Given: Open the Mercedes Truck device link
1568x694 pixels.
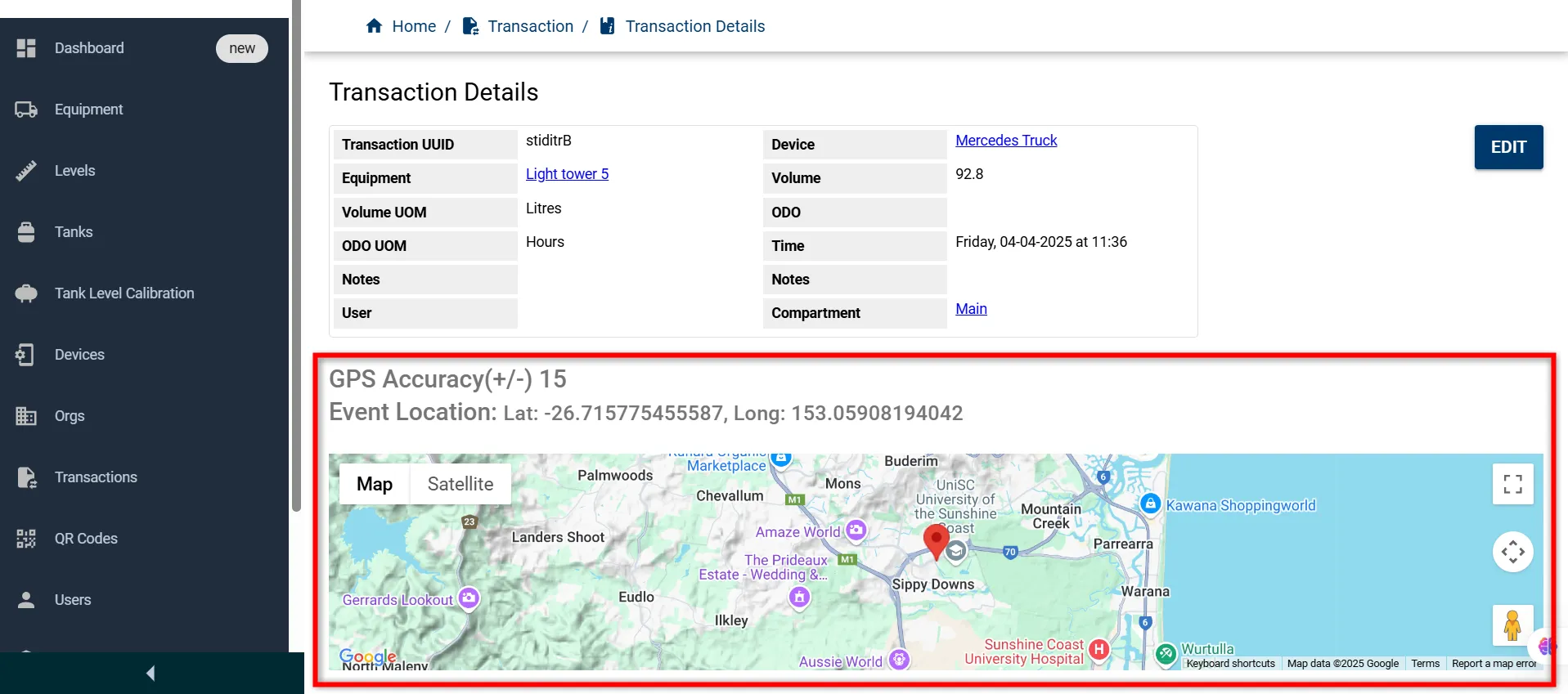Looking at the screenshot, I should tap(1006, 141).
